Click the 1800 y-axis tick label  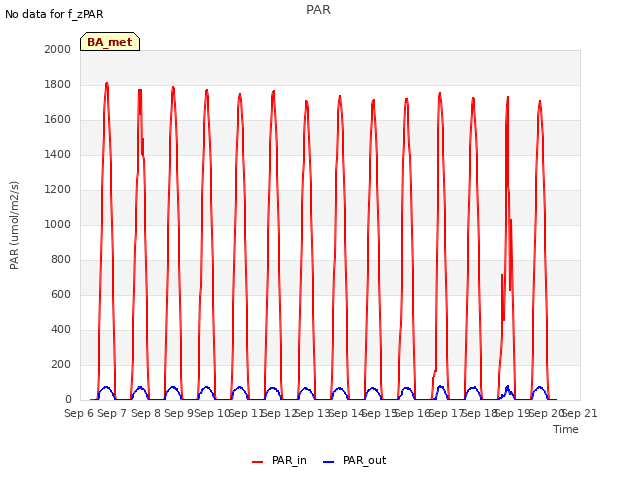(x=58, y=84)
